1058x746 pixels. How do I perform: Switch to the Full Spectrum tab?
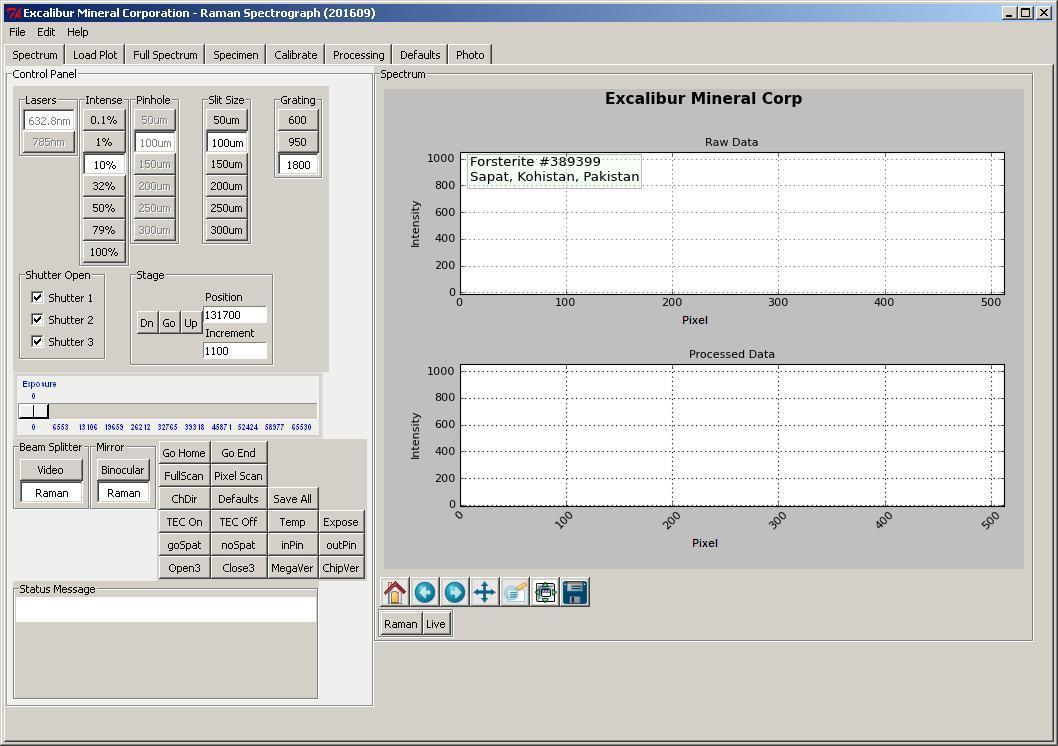pos(165,55)
